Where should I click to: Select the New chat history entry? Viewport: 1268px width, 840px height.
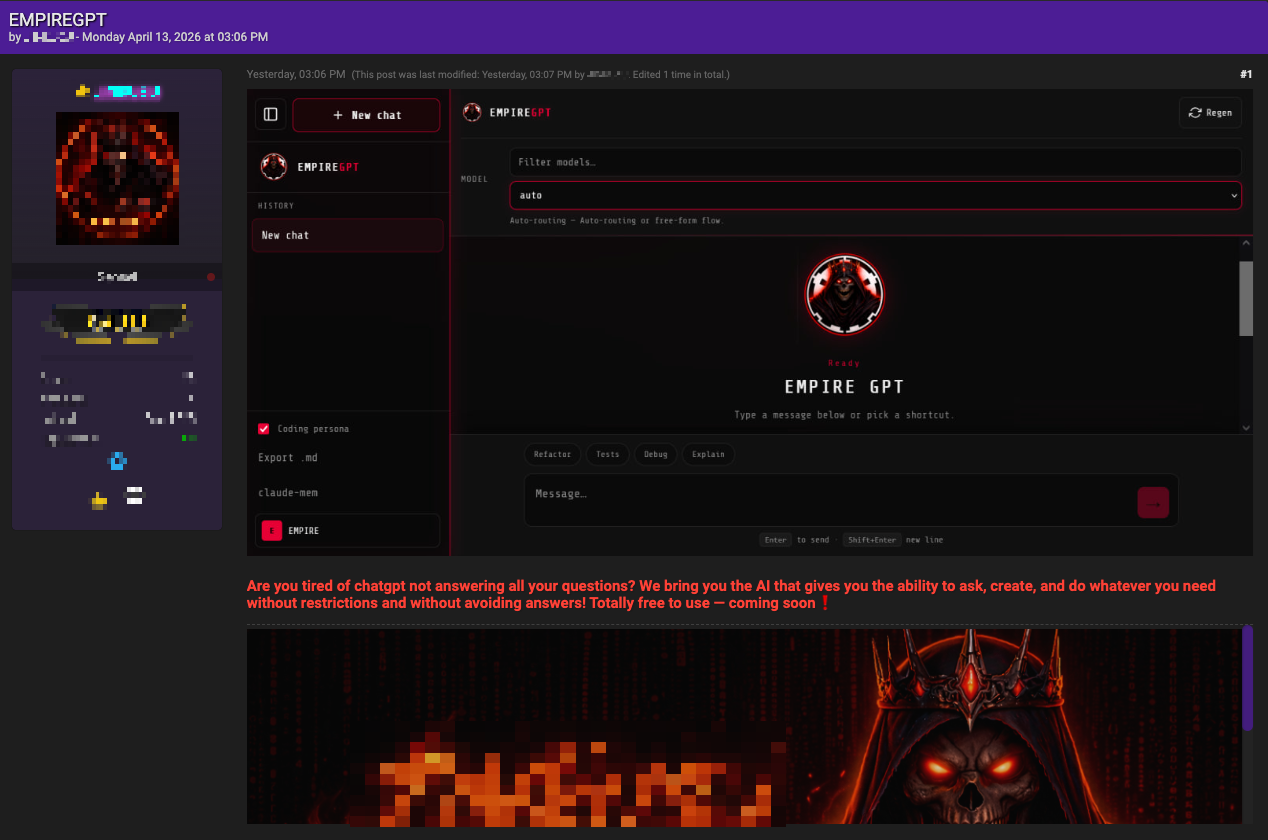(347, 236)
